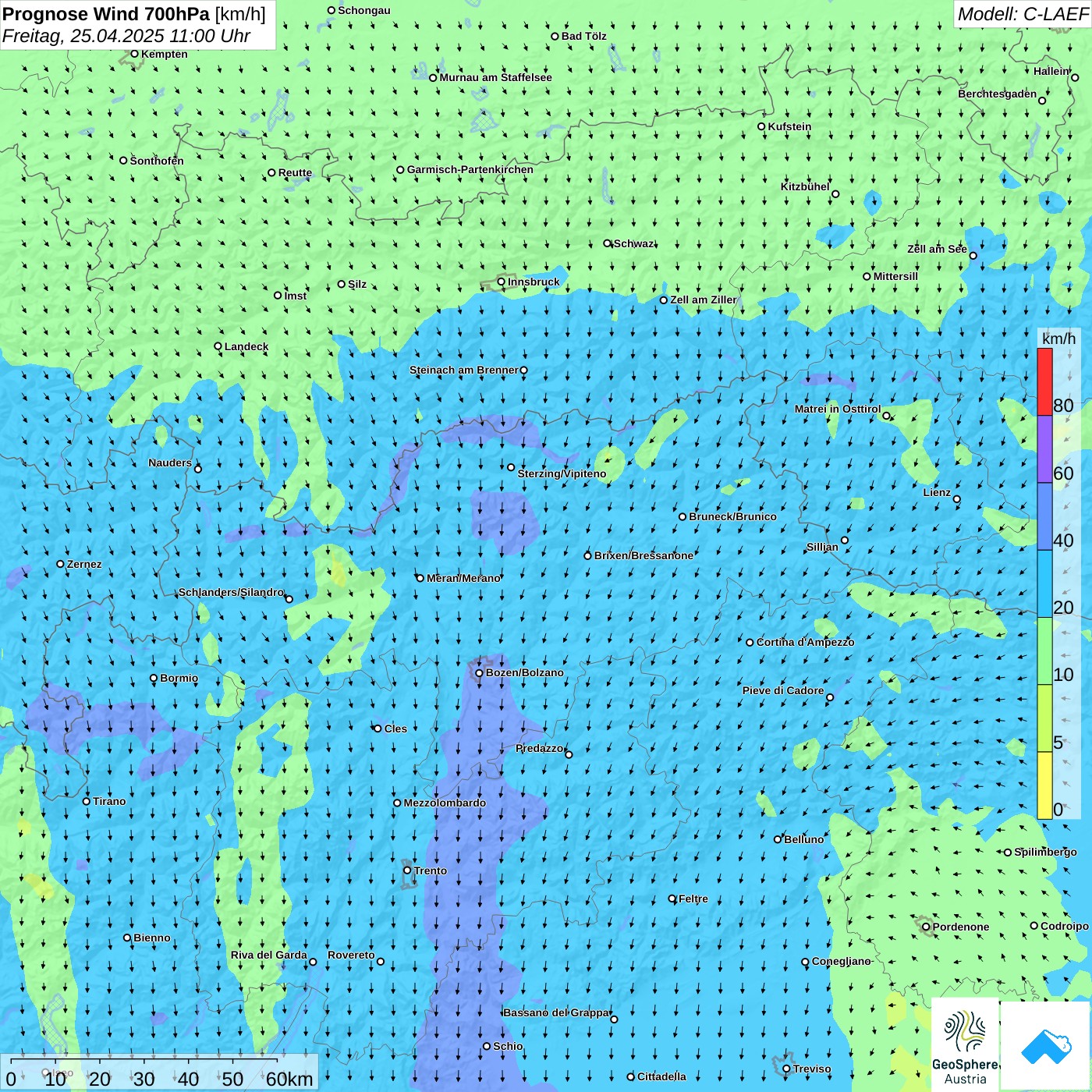
Task: Click the 'Modell: C-LAEF' label
Action: click(1023, 14)
